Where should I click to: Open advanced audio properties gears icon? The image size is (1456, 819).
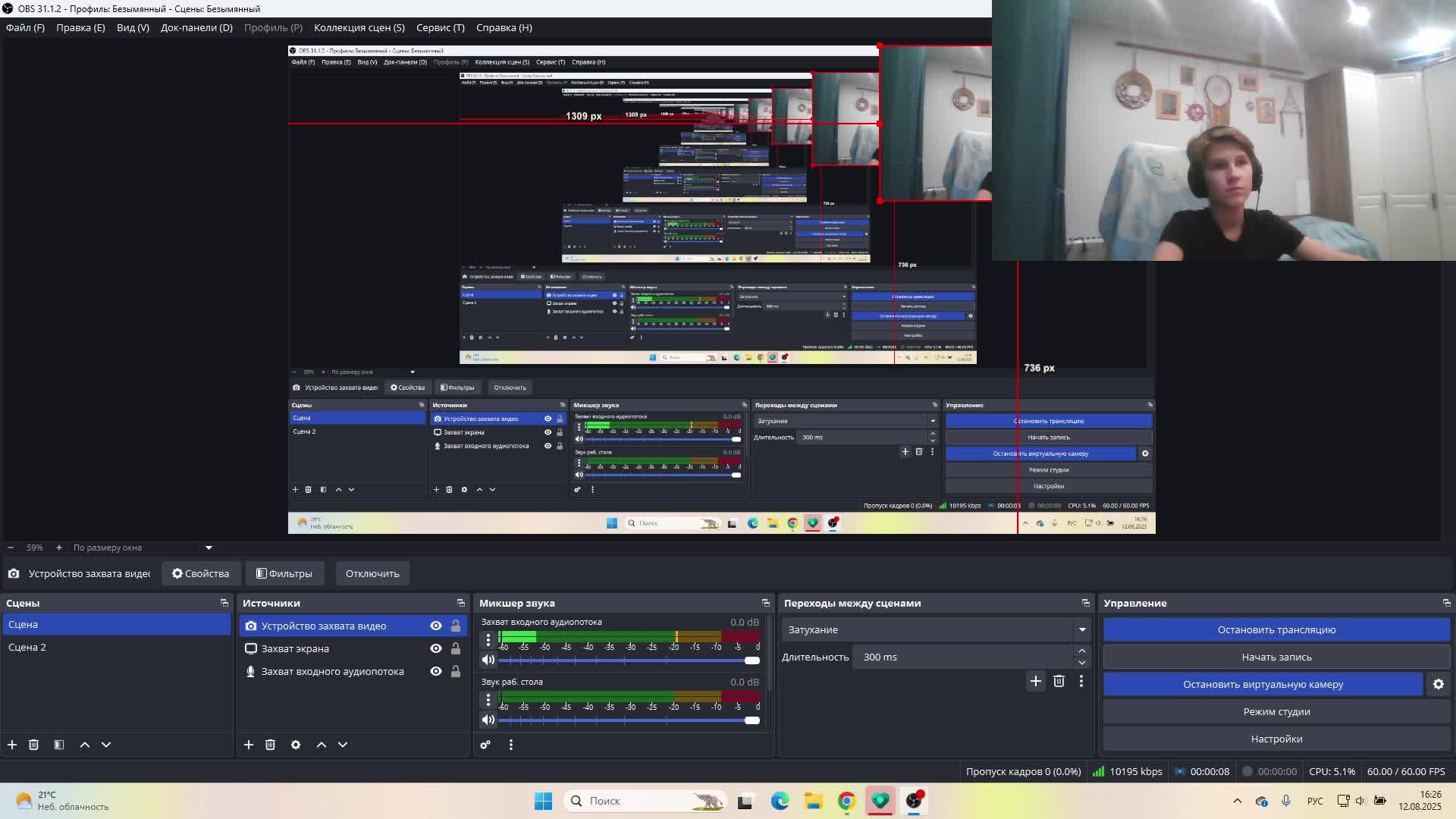pos(485,745)
